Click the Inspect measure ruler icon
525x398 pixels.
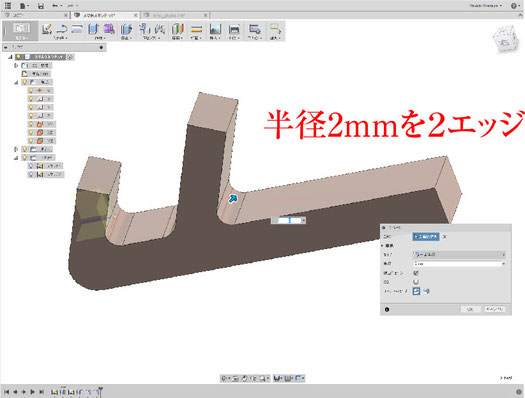[x=197, y=29]
